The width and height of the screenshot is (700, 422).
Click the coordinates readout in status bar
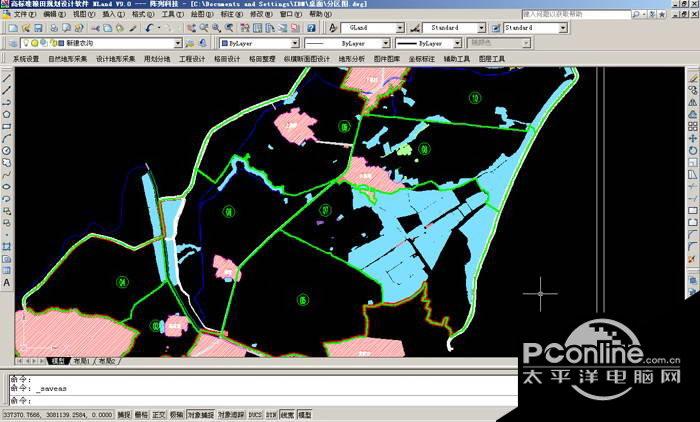(58, 415)
